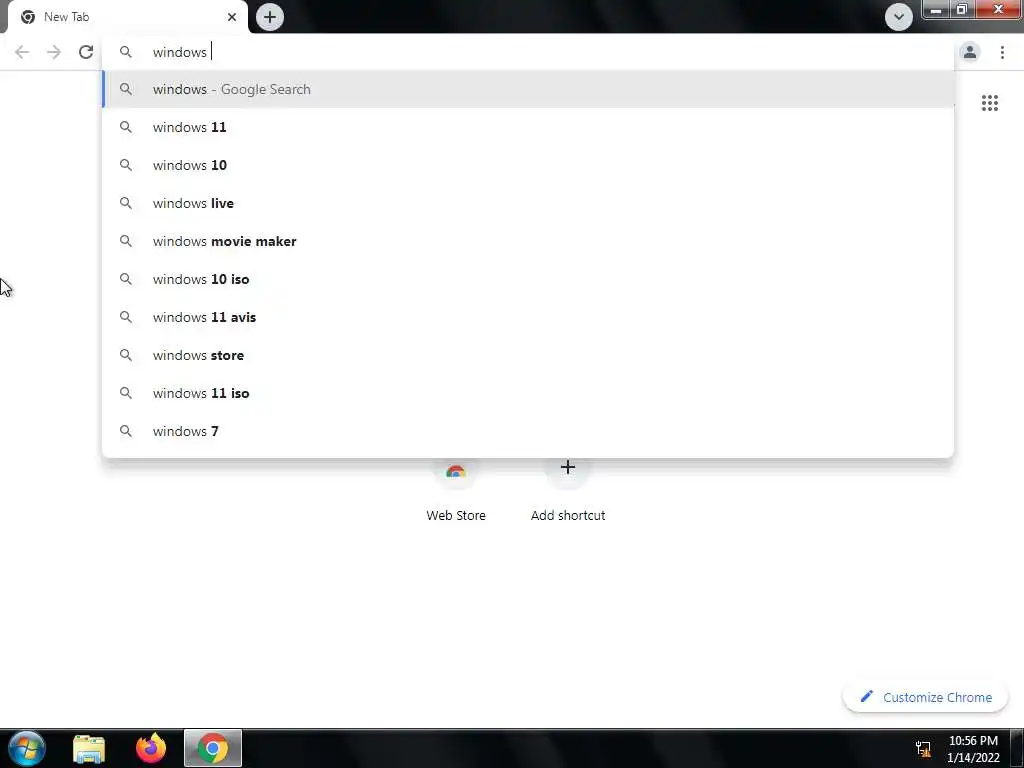This screenshot has width=1024, height=768.
Task: Open the Windows Start menu
Action: click(x=27, y=748)
